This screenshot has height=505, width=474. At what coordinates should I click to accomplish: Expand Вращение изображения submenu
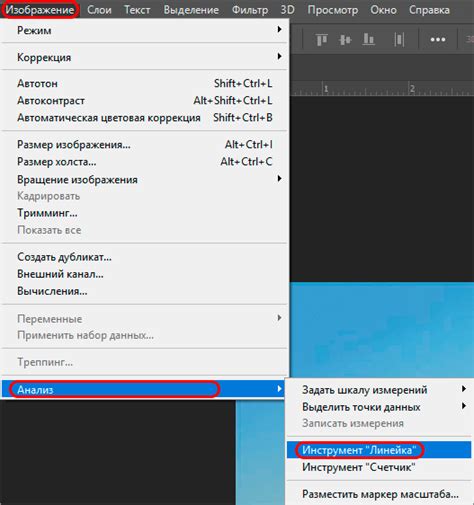144,180
